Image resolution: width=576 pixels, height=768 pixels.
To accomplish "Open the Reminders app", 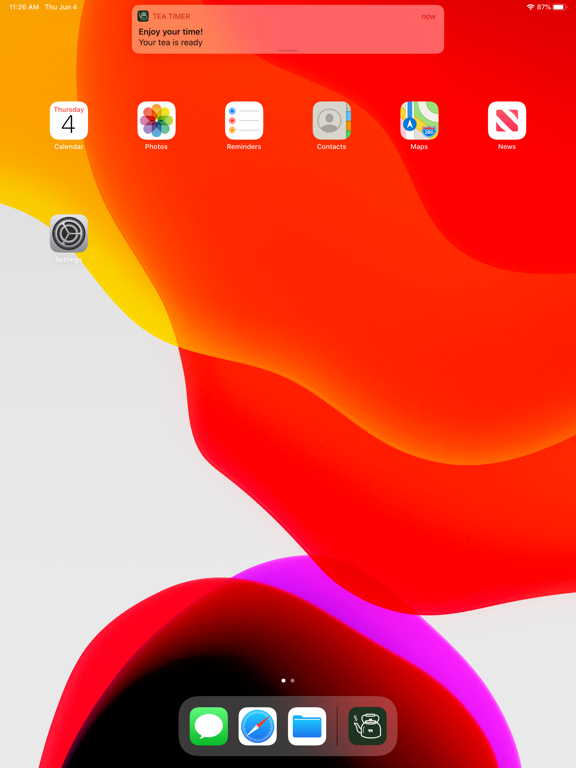I will (244, 120).
